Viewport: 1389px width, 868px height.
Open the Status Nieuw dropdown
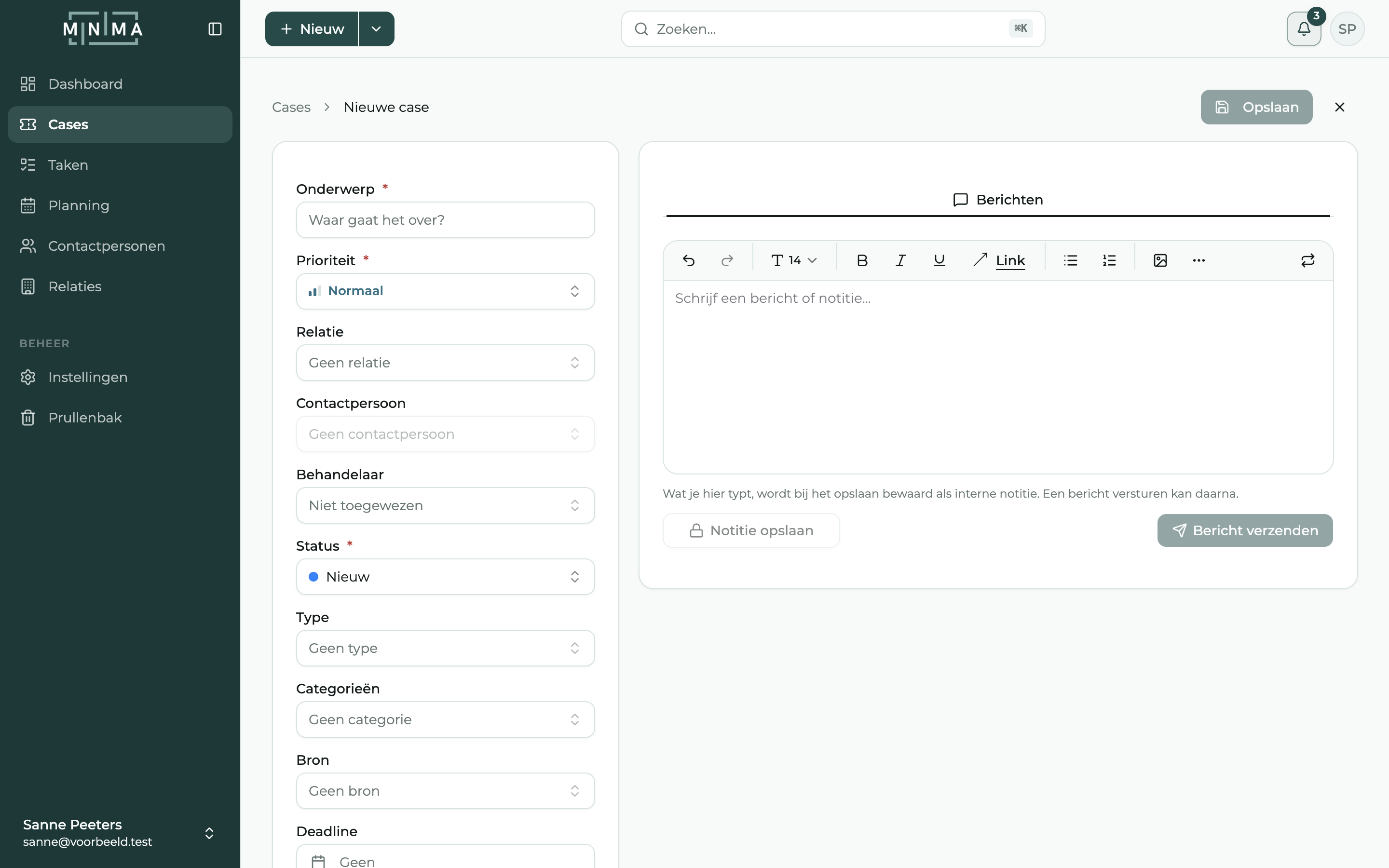446,577
